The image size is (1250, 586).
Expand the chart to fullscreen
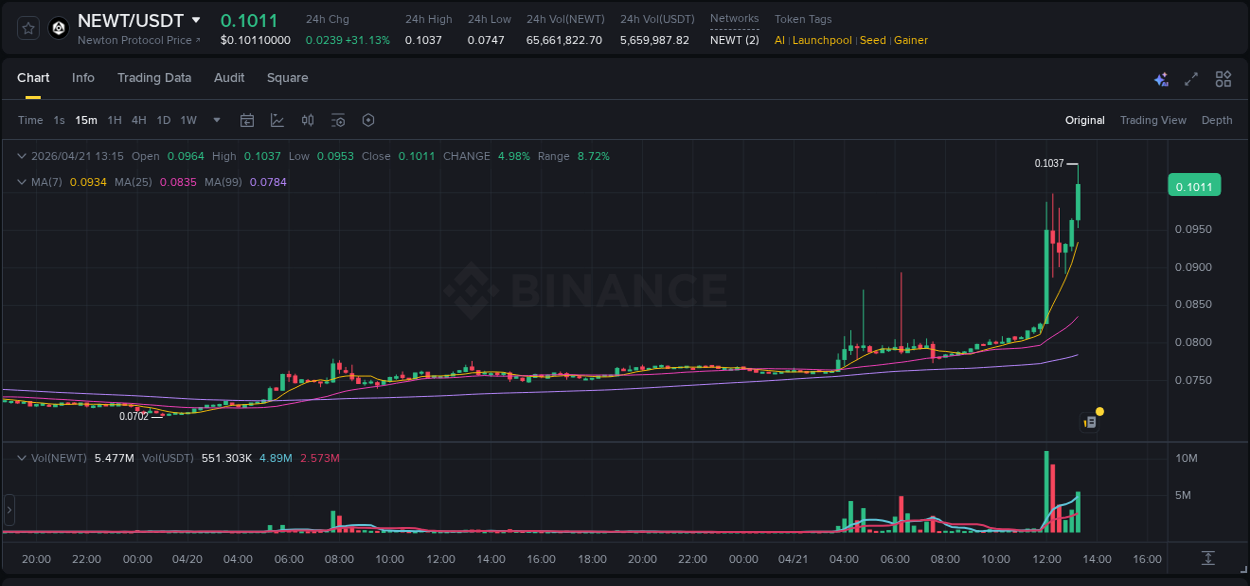pos(1191,78)
